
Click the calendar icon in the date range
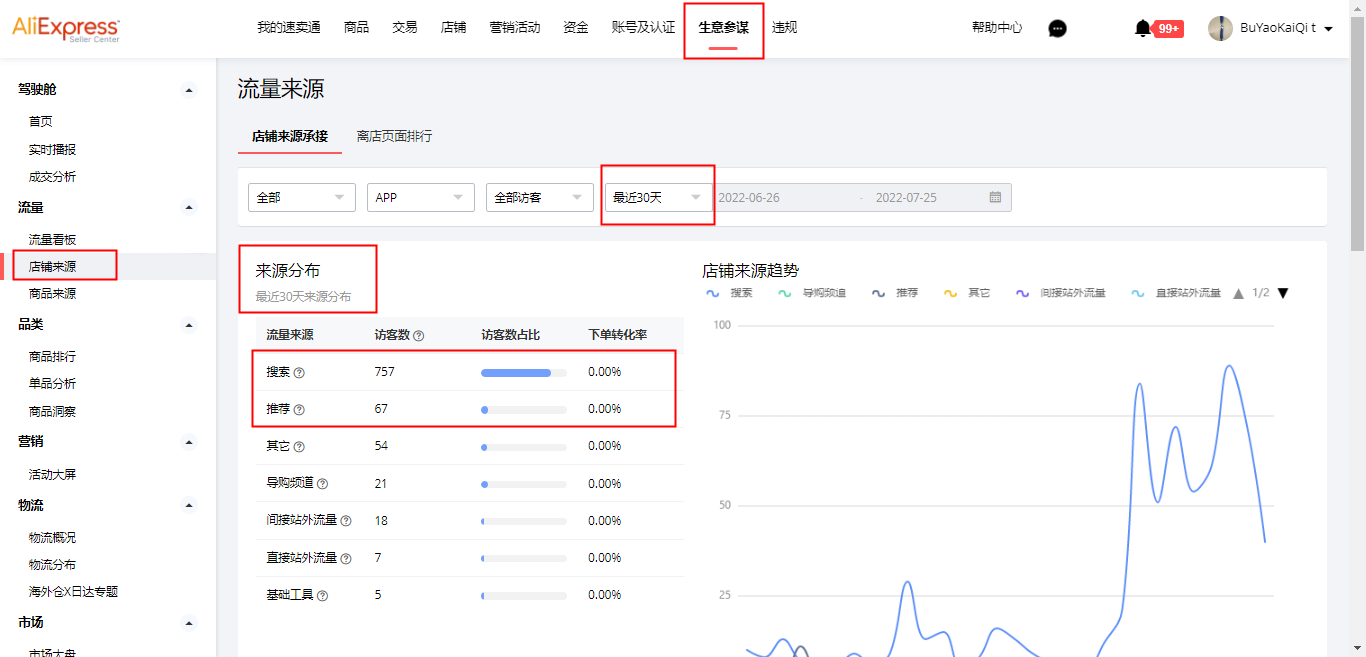[x=995, y=197]
